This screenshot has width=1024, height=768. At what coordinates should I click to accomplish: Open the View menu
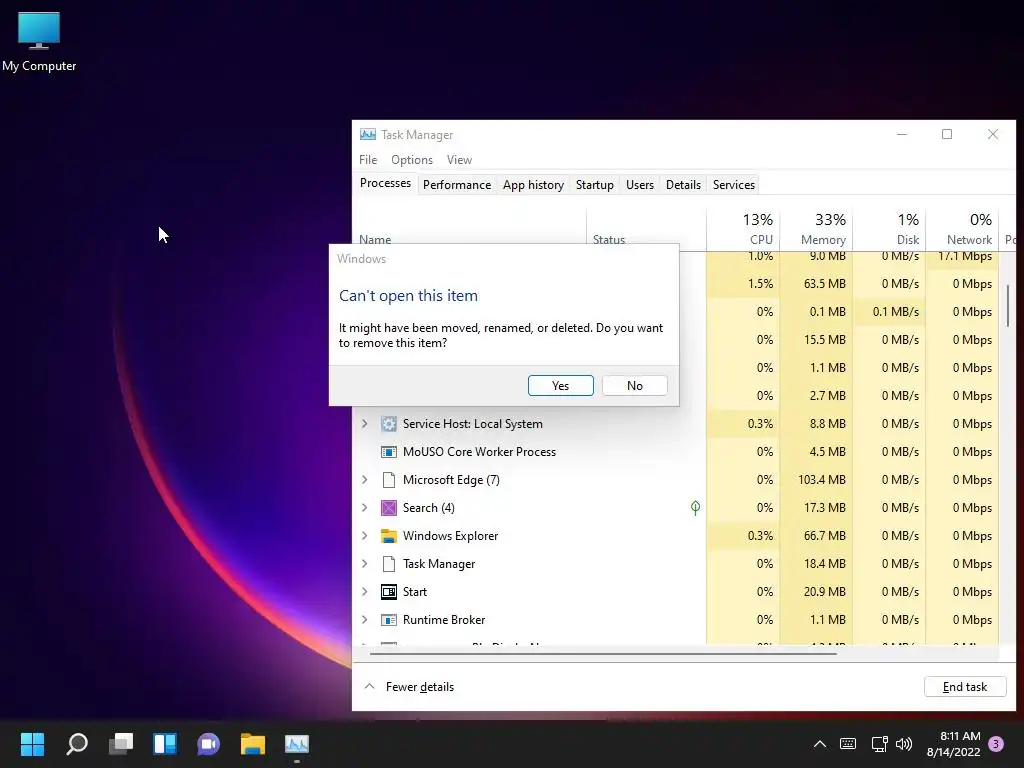[x=459, y=160]
